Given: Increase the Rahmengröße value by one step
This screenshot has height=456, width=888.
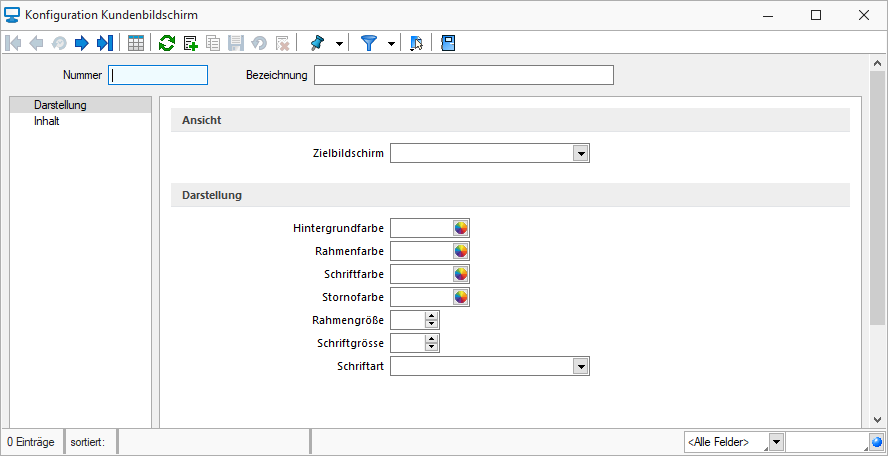Looking at the screenshot, I should (x=432, y=316).
